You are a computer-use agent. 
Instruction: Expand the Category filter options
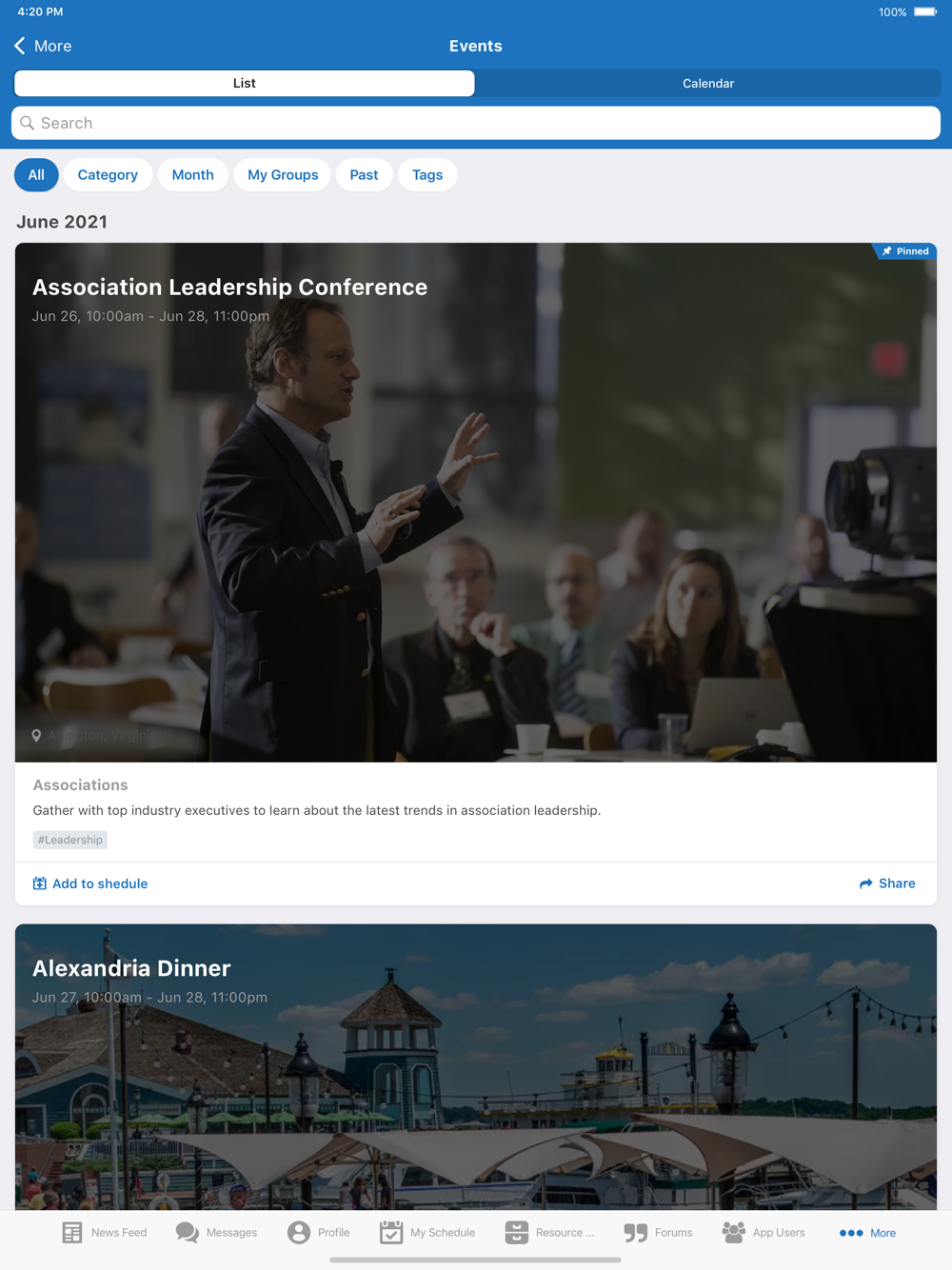pos(108,175)
